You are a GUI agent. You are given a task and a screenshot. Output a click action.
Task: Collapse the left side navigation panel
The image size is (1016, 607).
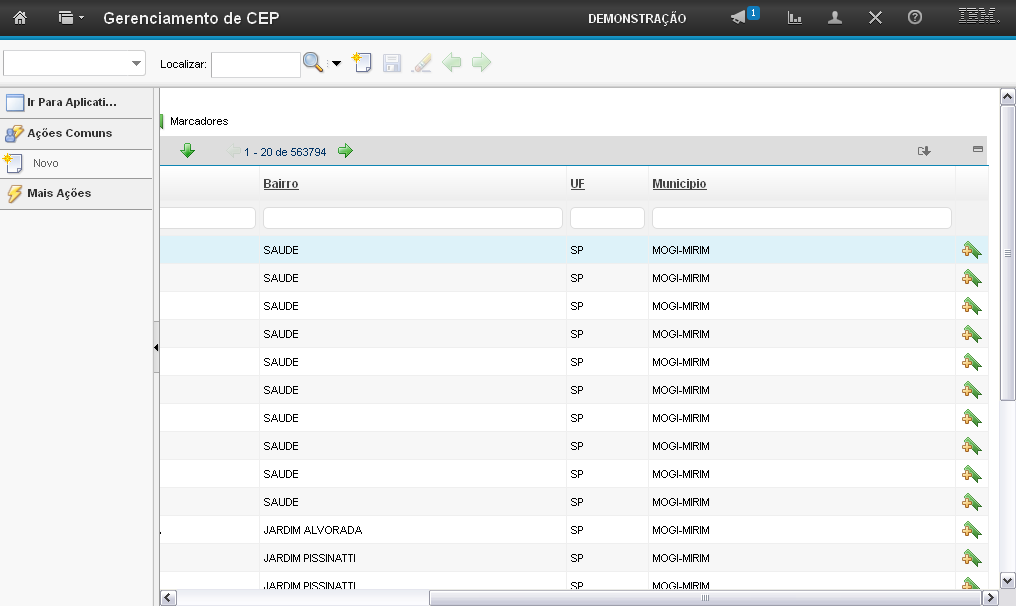coord(156,347)
